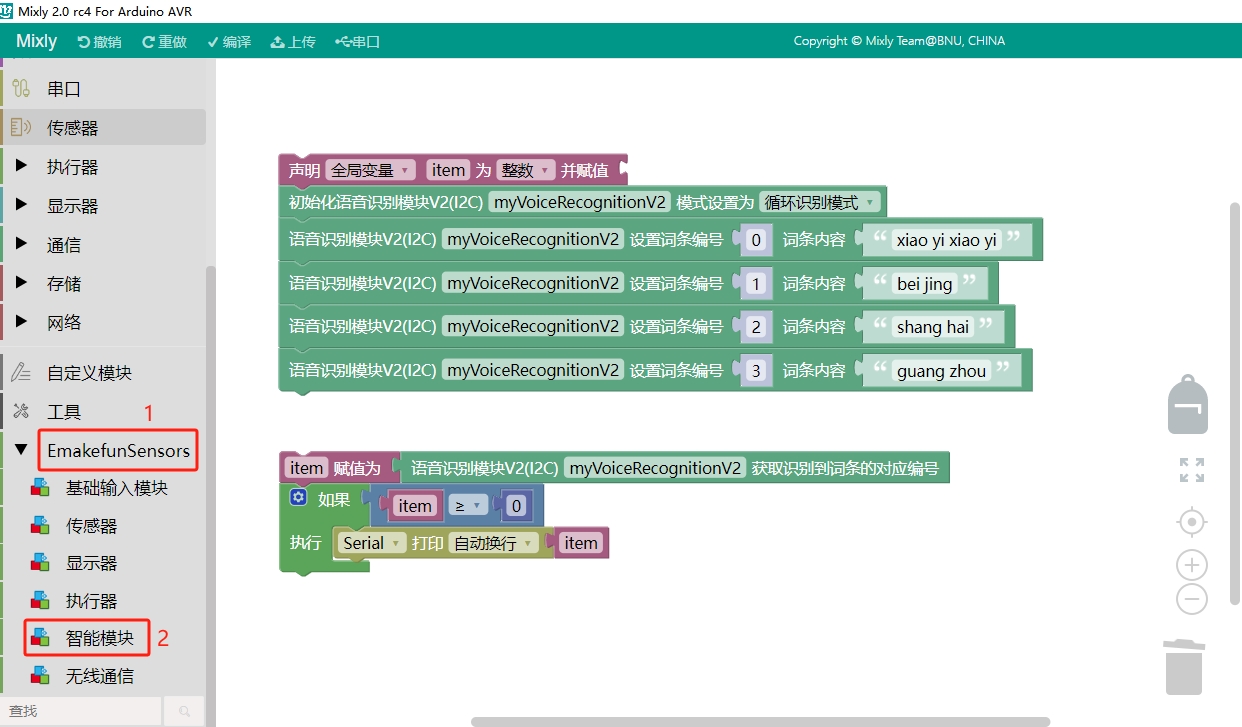Click the Mixly logo in header
The image size is (1242, 727).
37,41
